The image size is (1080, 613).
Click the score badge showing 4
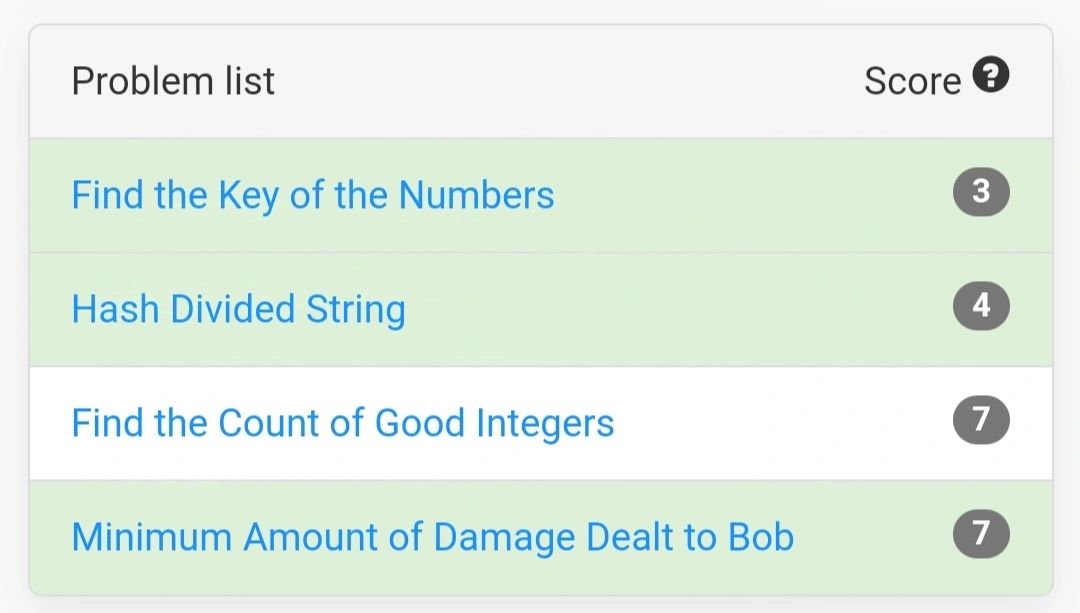(x=981, y=306)
